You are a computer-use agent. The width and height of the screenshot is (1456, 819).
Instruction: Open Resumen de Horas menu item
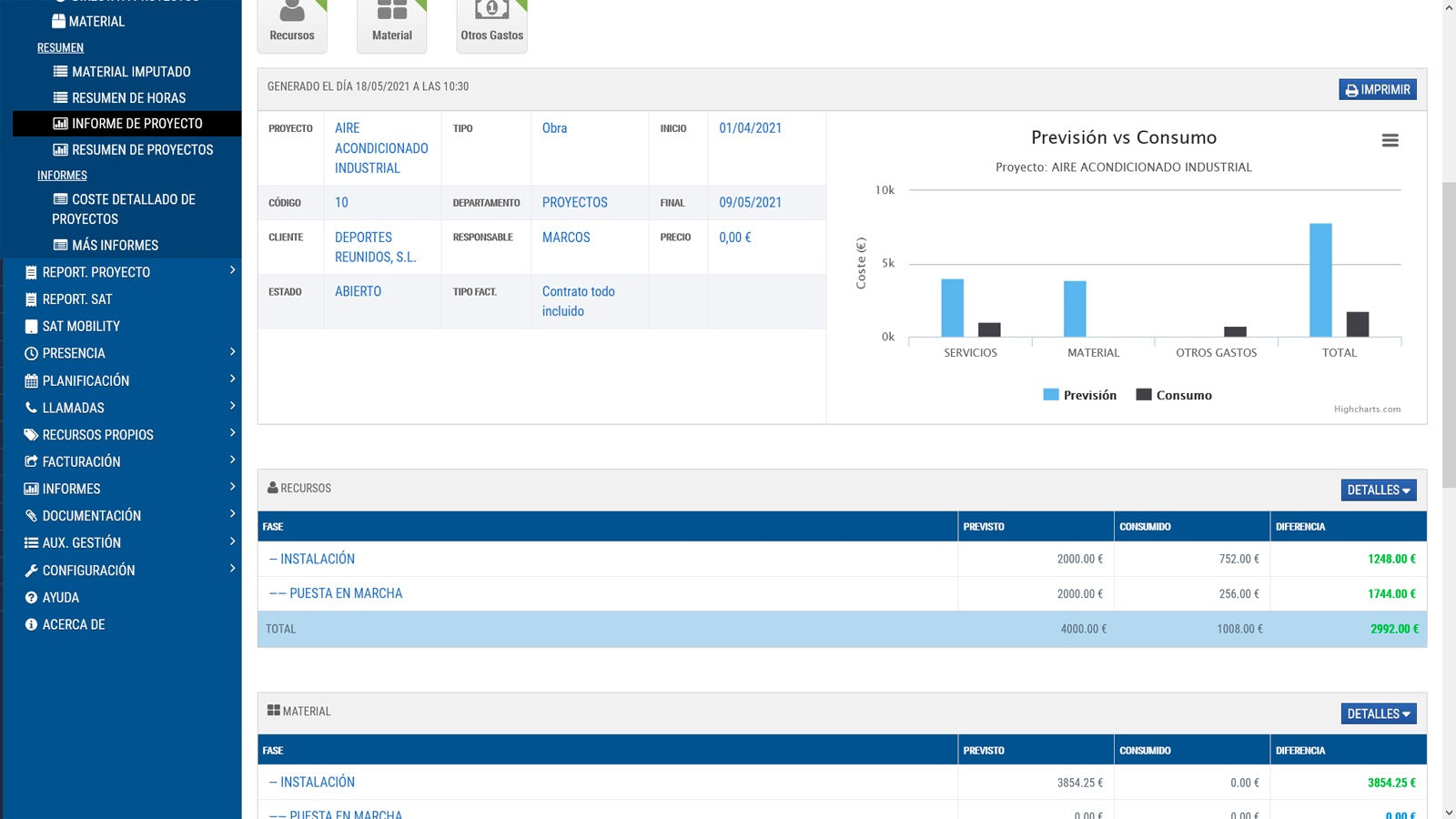(128, 97)
